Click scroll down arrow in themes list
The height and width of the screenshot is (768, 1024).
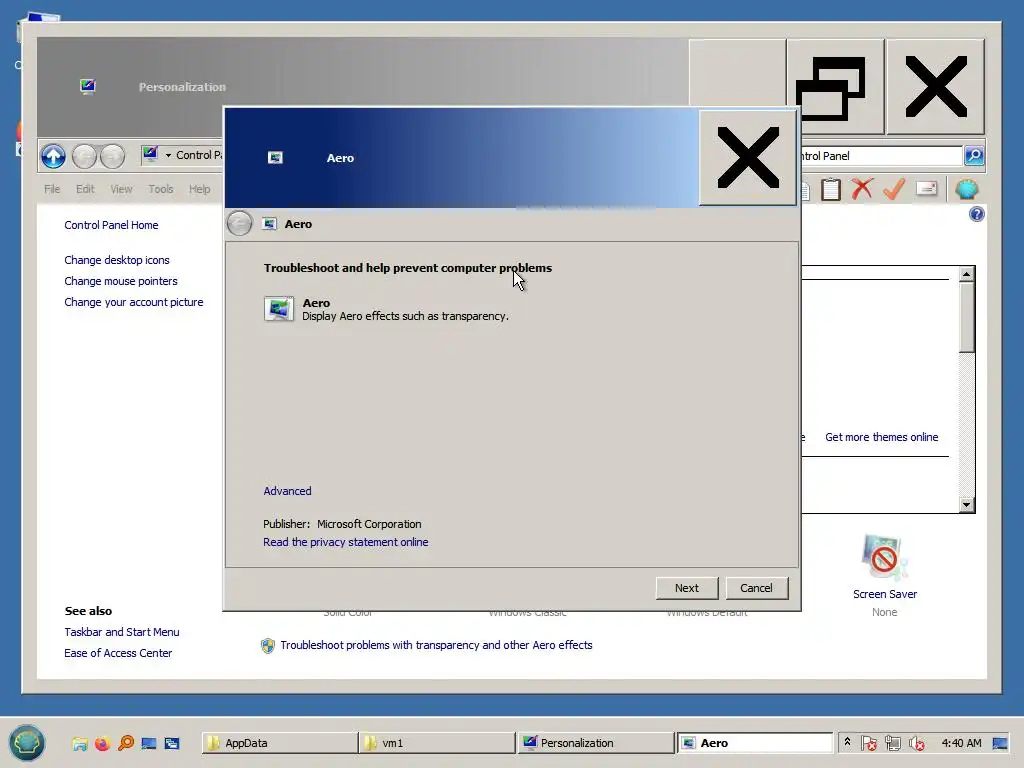pyautogui.click(x=967, y=504)
